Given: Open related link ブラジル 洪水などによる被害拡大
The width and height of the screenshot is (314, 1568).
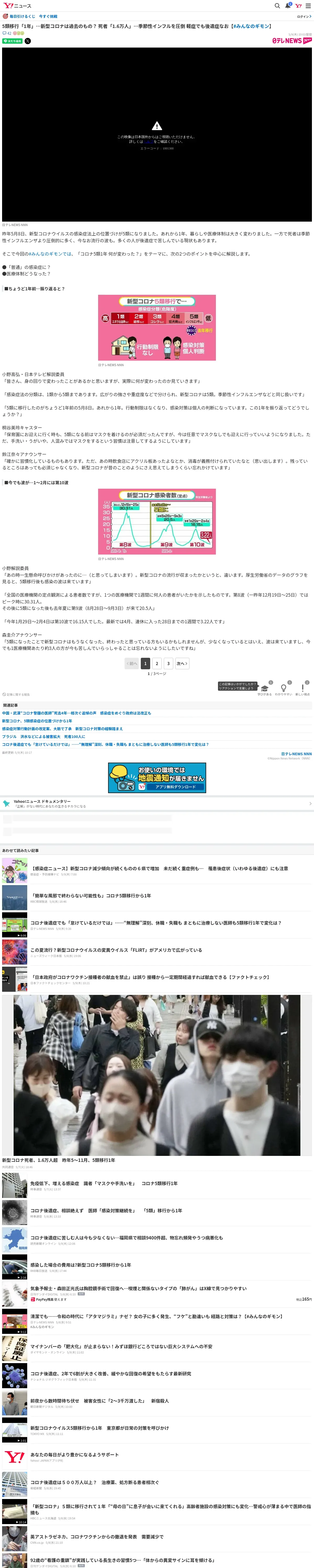Looking at the screenshot, I should pos(44,736).
